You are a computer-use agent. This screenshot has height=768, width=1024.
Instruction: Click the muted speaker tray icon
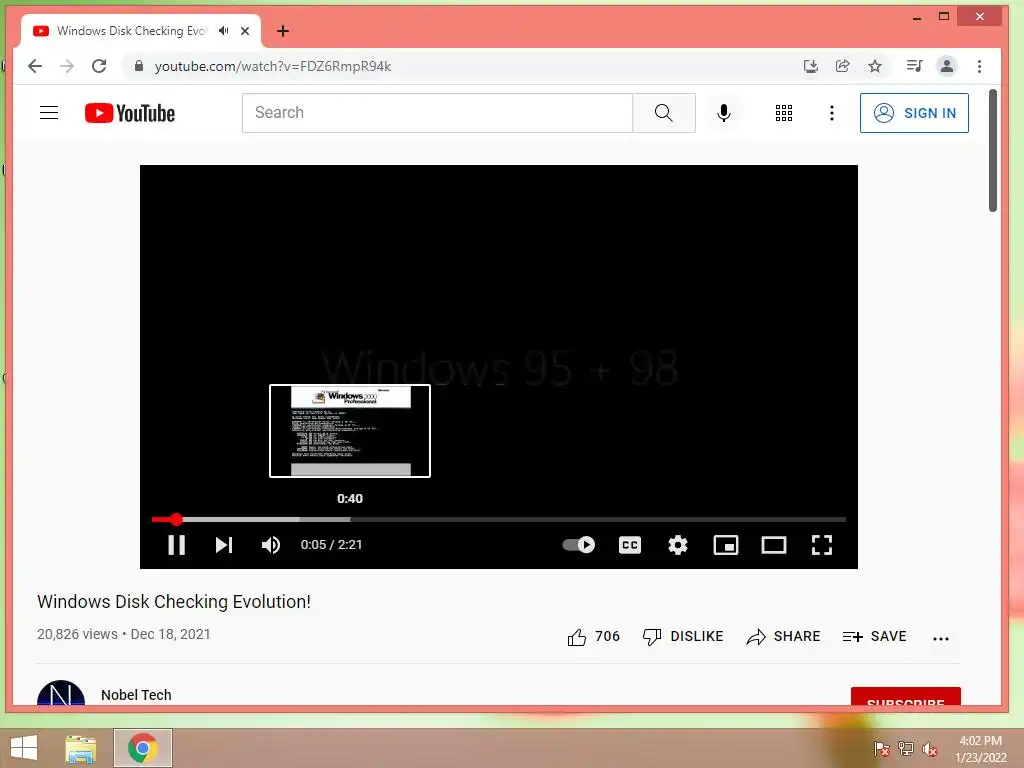pos(930,749)
